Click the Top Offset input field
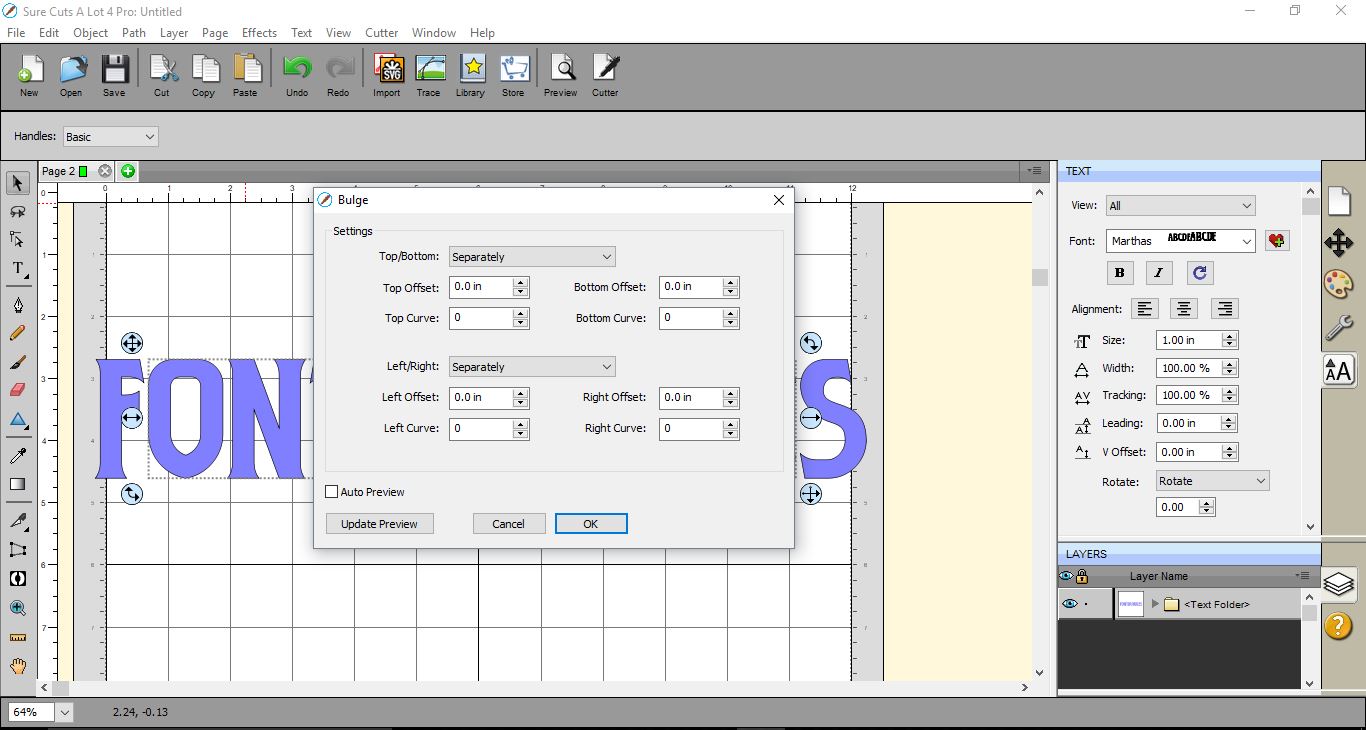The height and width of the screenshot is (730, 1366). pos(482,287)
